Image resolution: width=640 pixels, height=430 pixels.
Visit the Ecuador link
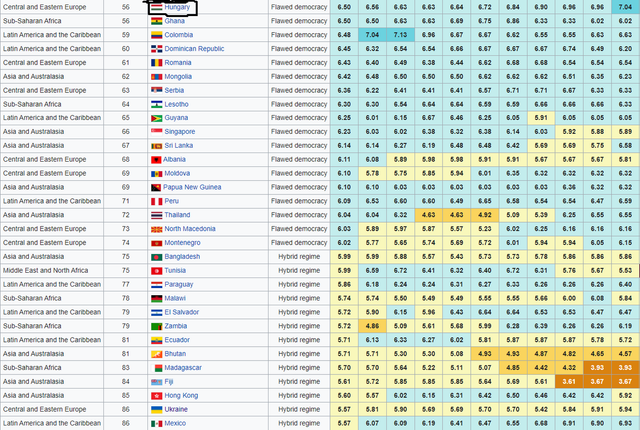pos(177,339)
